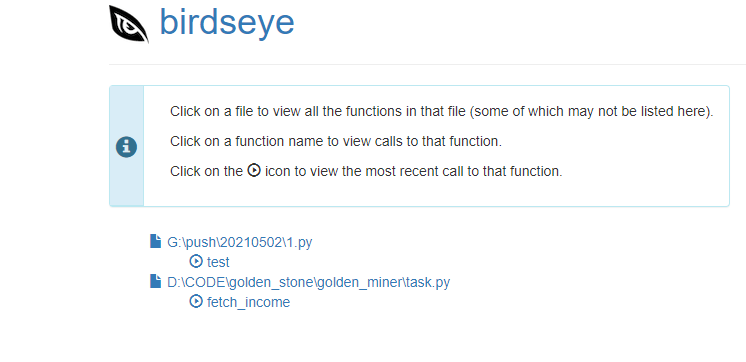
Task: Click the light blue strip of info box
Action: 127,146
